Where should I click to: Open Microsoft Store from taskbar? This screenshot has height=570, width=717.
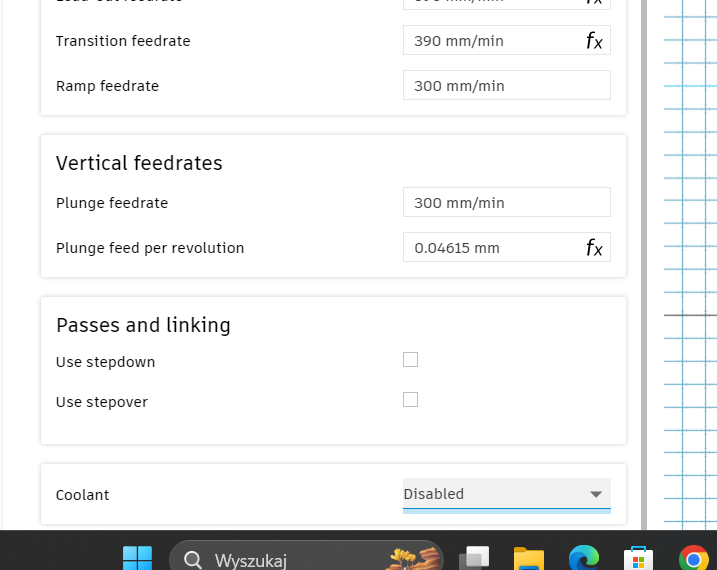(638, 558)
